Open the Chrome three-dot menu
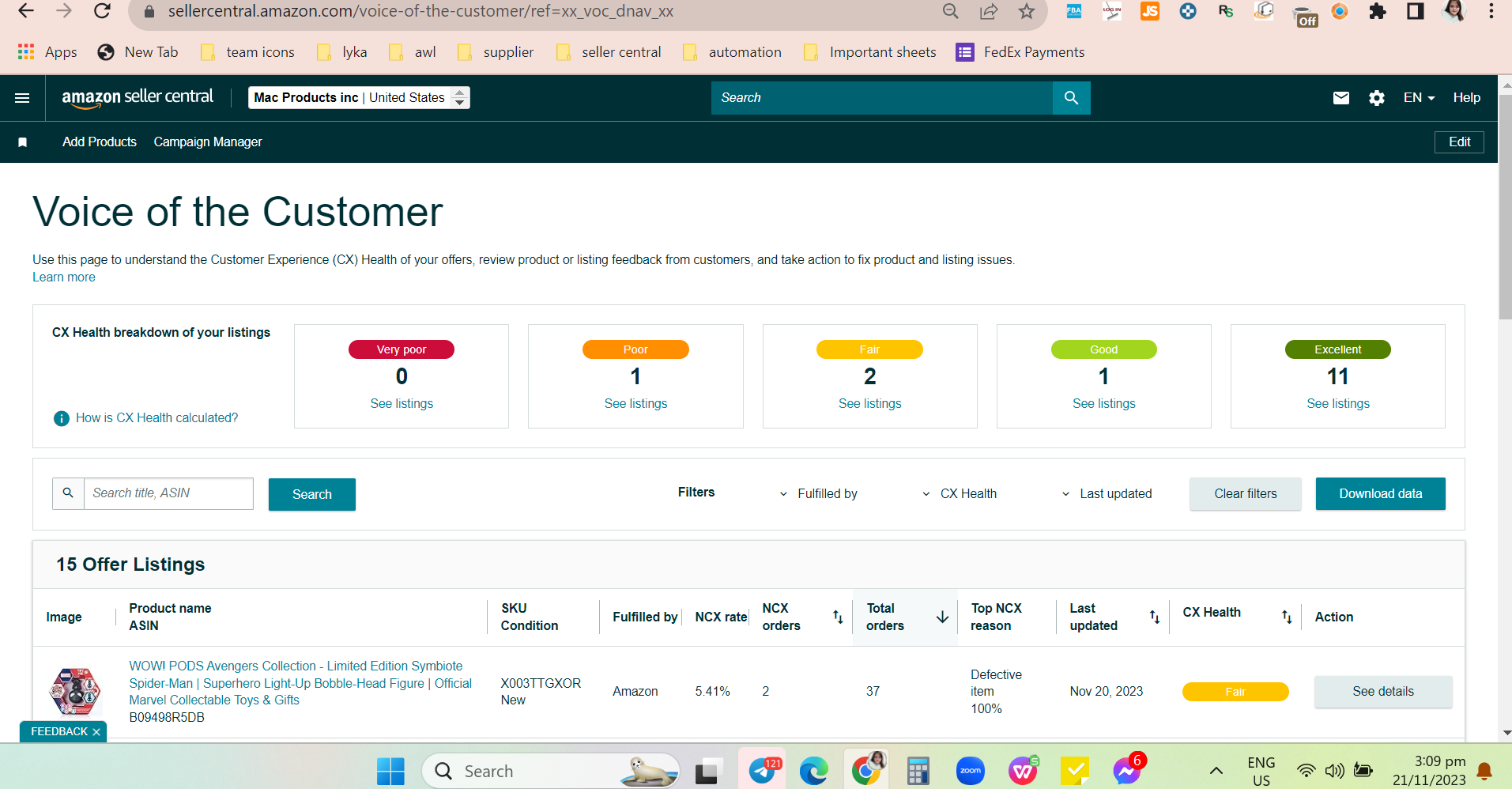The height and width of the screenshot is (789, 1512). (1491, 11)
